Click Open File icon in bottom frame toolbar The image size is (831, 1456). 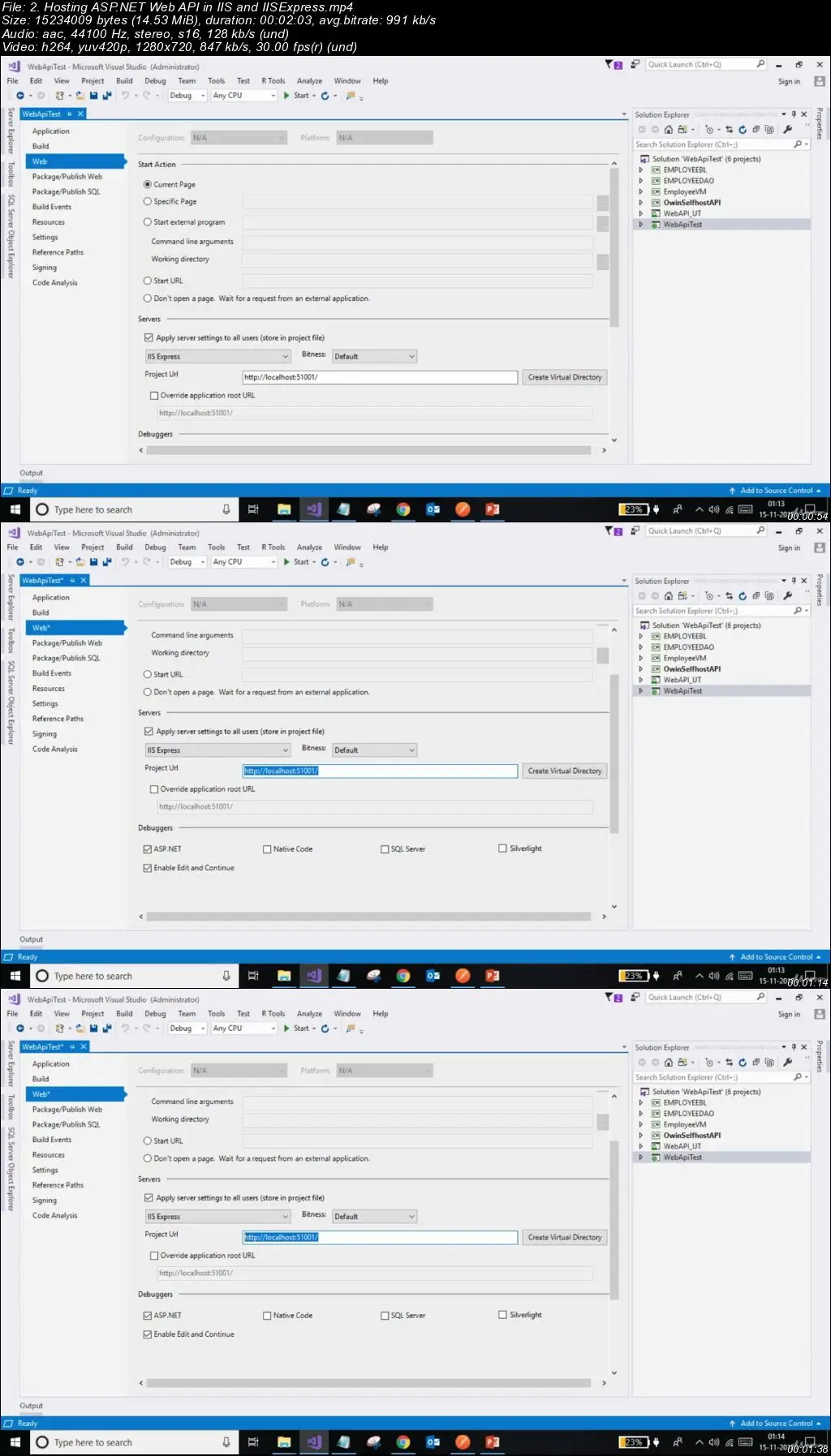[80, 1029]
